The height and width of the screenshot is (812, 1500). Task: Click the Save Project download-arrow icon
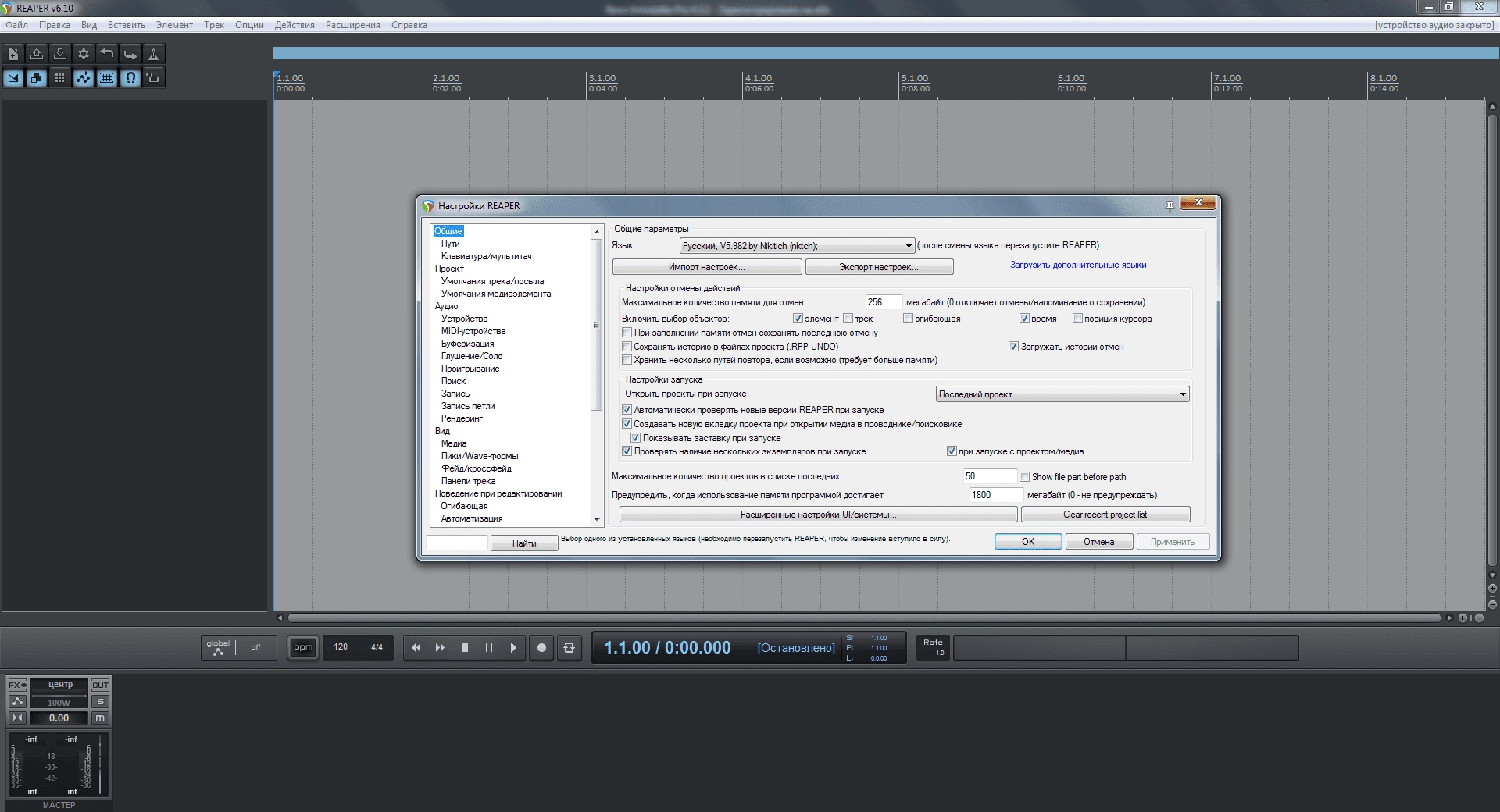tap(60, 54)
